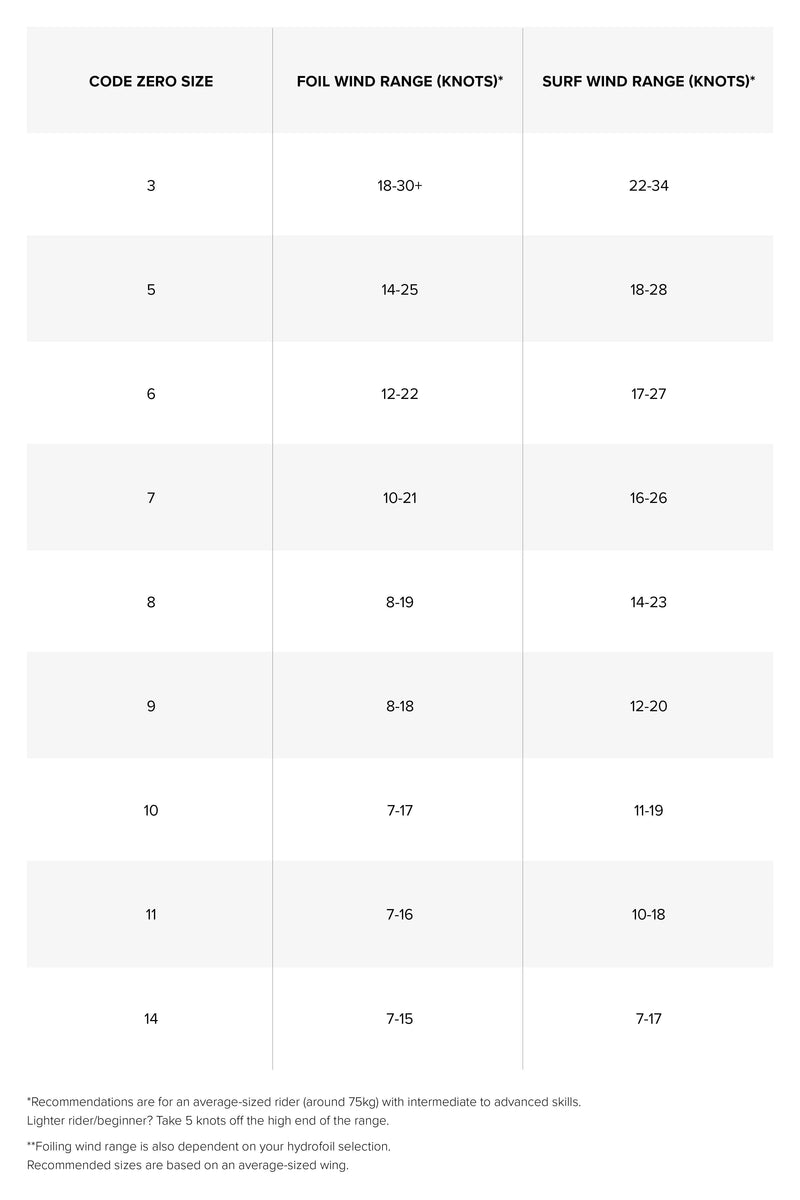The height and width of the screenshot is (1200, 800).
Task: Select the 18-30+ foil range cell
Action: 399,186
